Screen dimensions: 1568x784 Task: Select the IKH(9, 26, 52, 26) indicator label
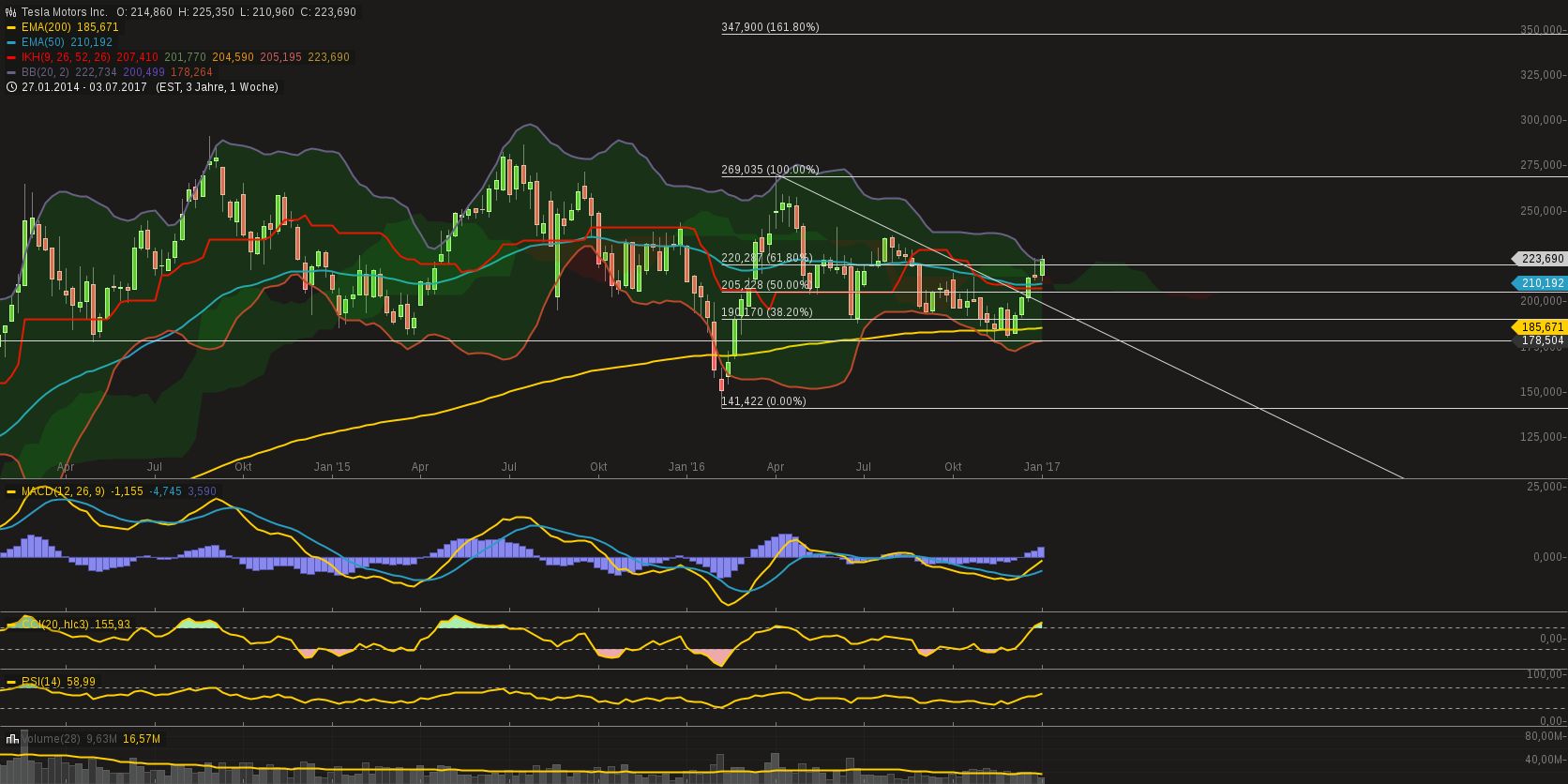point(65,57)
